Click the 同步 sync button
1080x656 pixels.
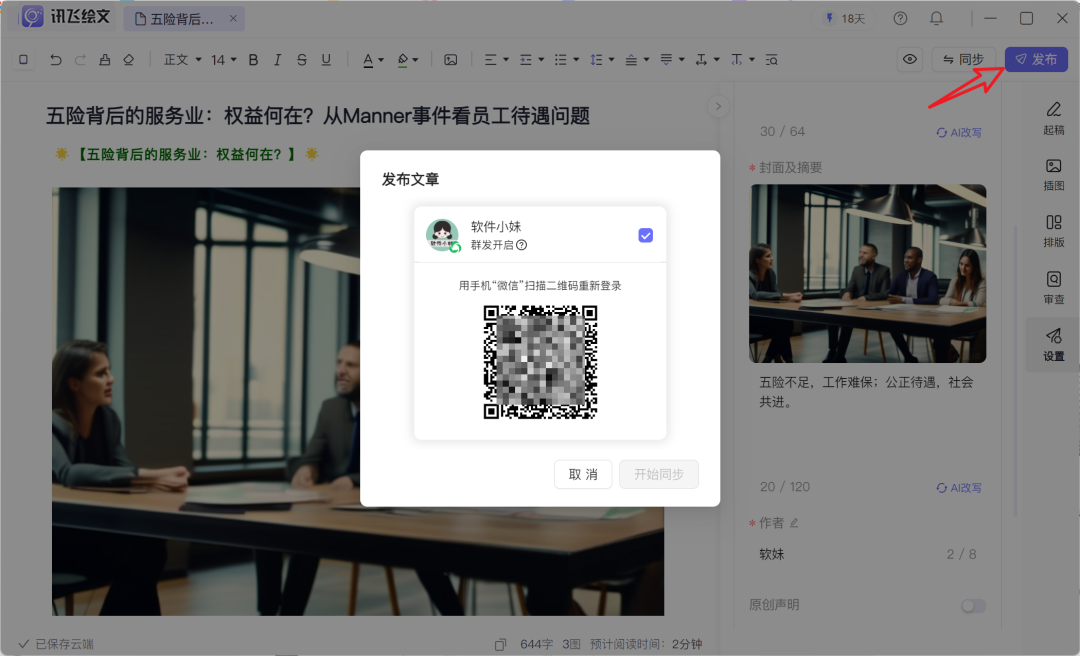(x=964, y=59)
